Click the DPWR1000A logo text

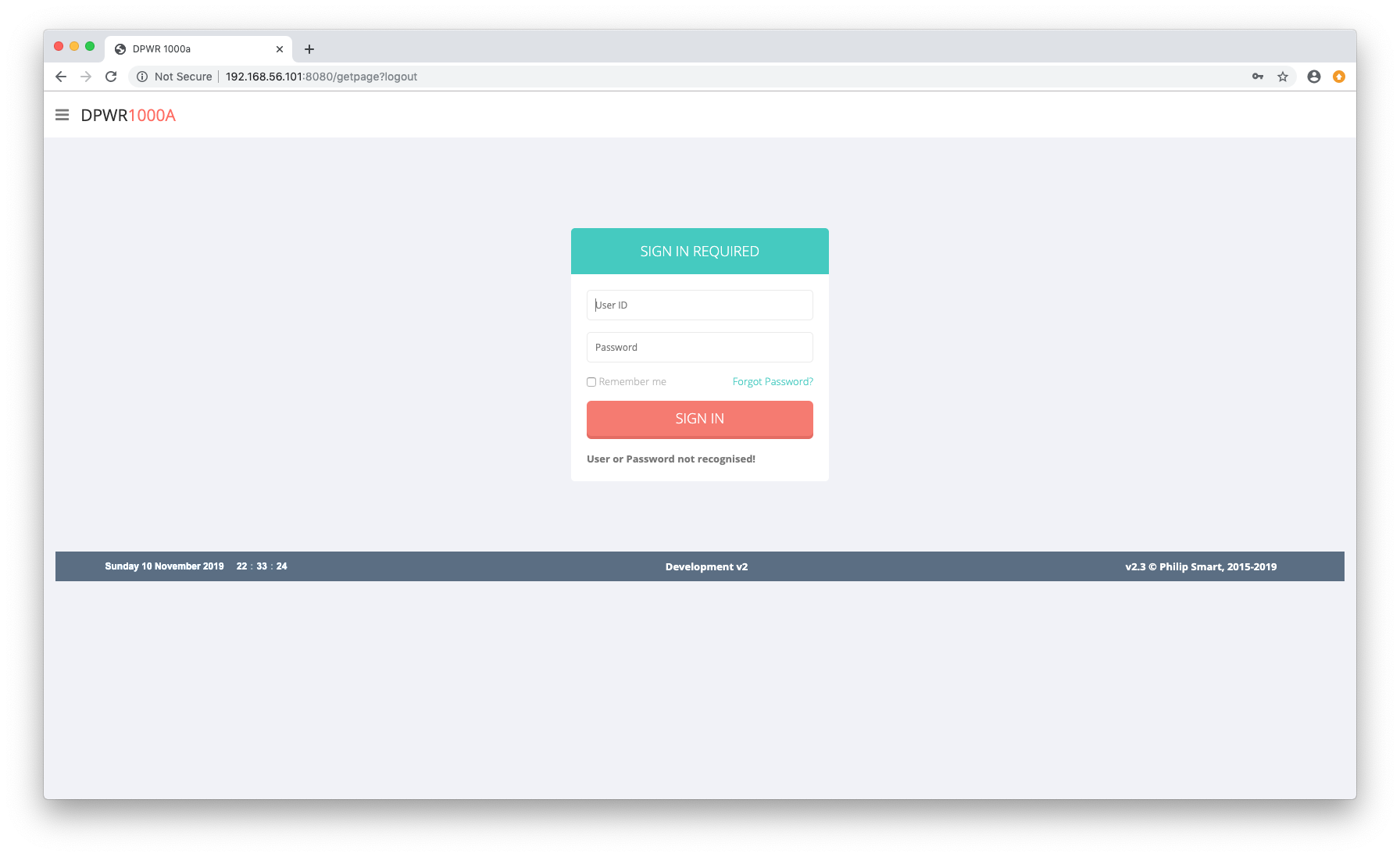[128, 116]
